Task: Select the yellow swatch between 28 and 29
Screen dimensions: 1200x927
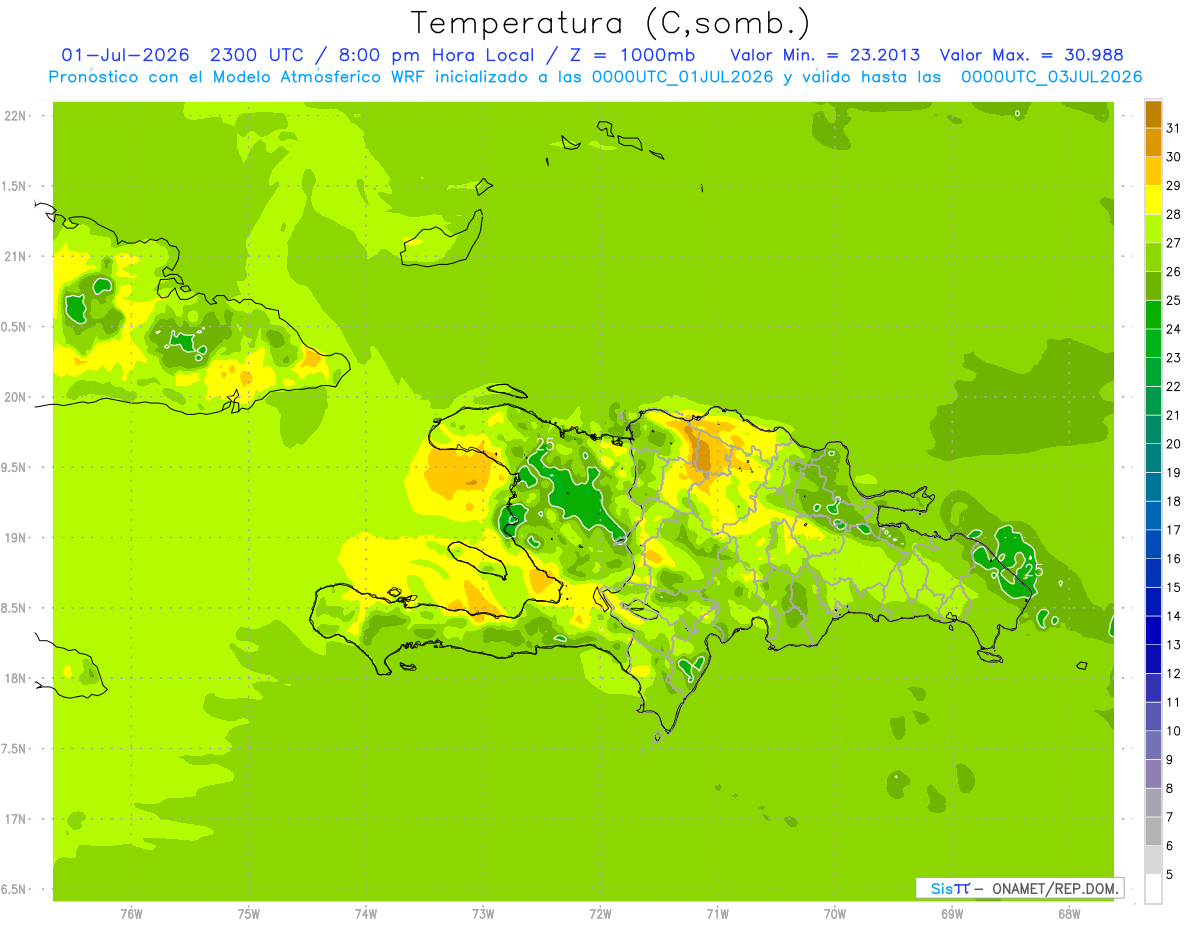Action: (1153, 200)
